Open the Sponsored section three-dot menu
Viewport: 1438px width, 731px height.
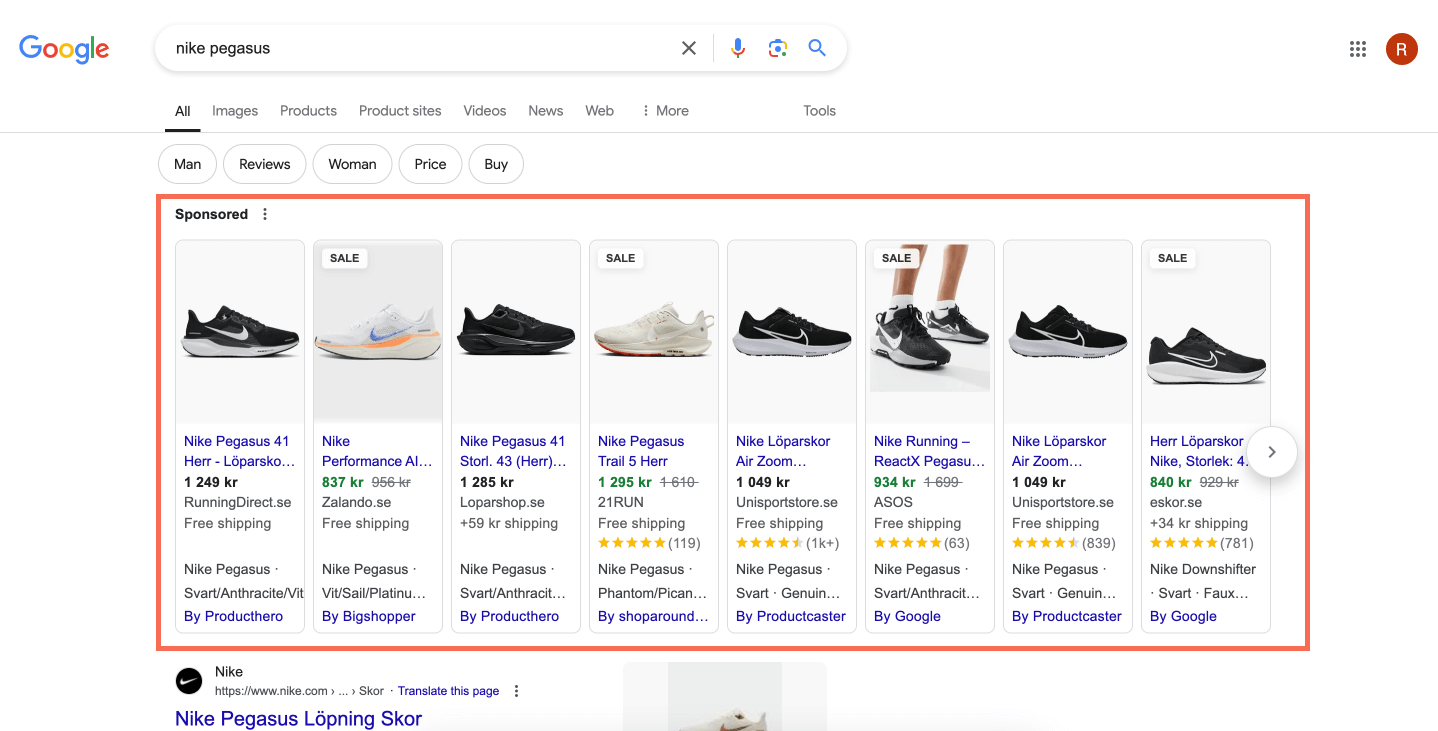coord(264,213)
